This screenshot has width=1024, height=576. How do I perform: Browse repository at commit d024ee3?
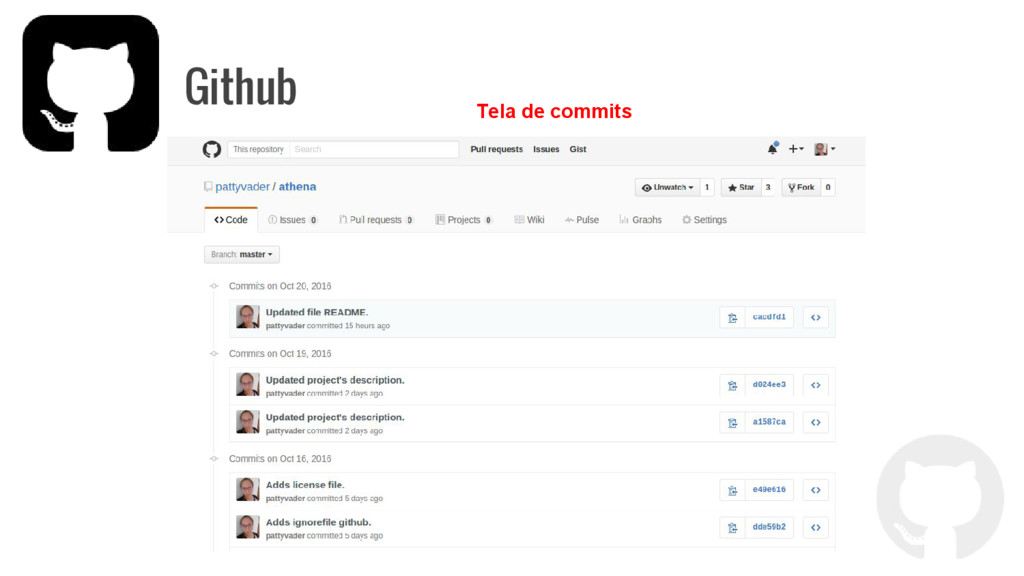coord(816,385)
